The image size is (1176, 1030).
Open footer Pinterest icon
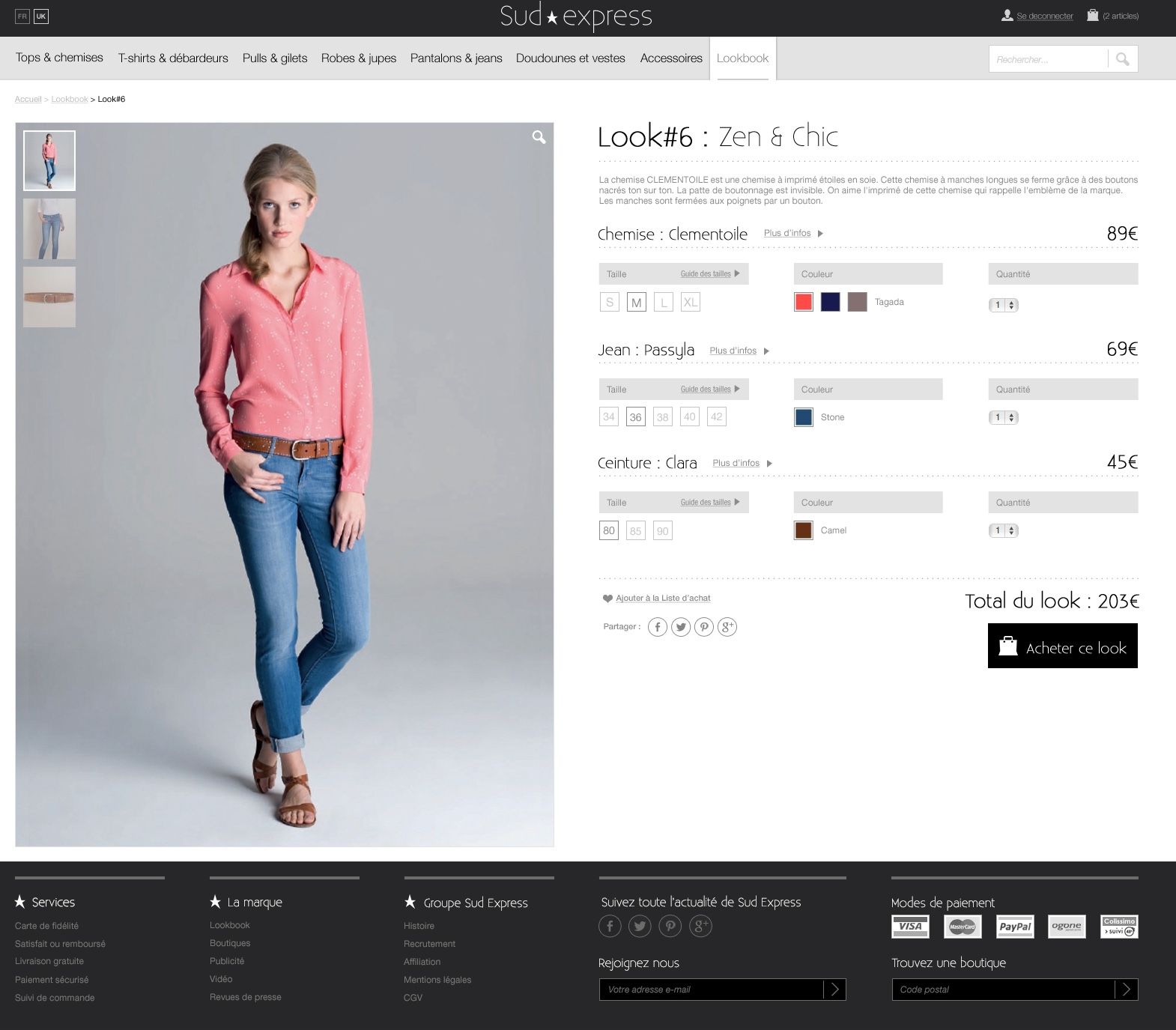pos(670,927)
